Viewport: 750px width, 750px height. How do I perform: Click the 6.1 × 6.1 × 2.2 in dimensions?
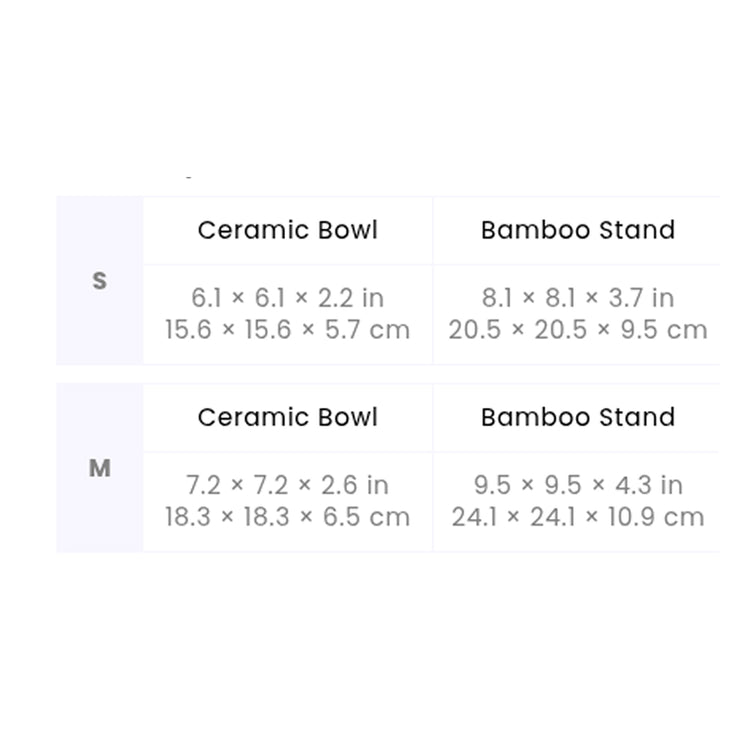click(x=288, y=298)
